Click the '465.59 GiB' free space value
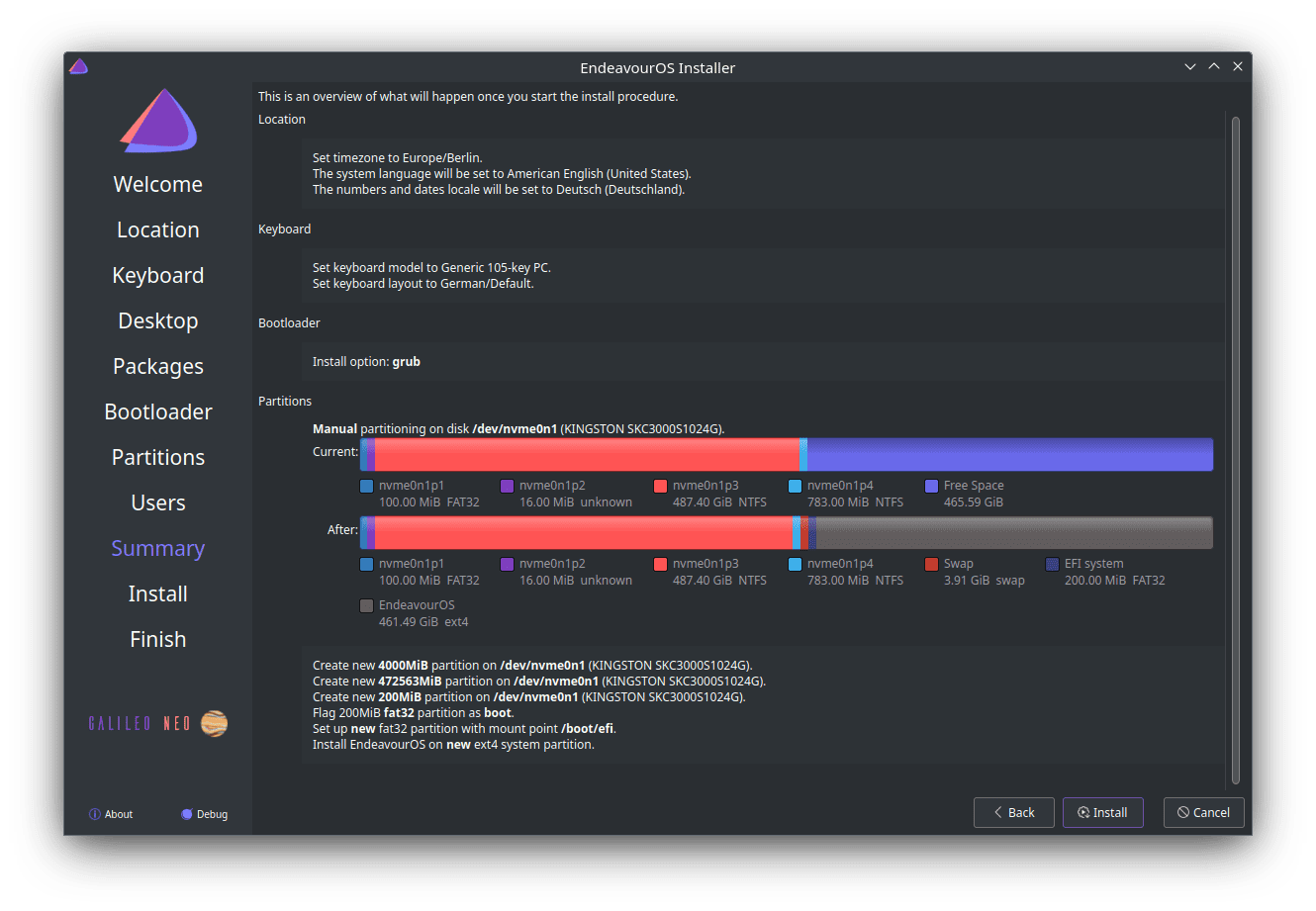1316x911 pixels. click(974, 502)
